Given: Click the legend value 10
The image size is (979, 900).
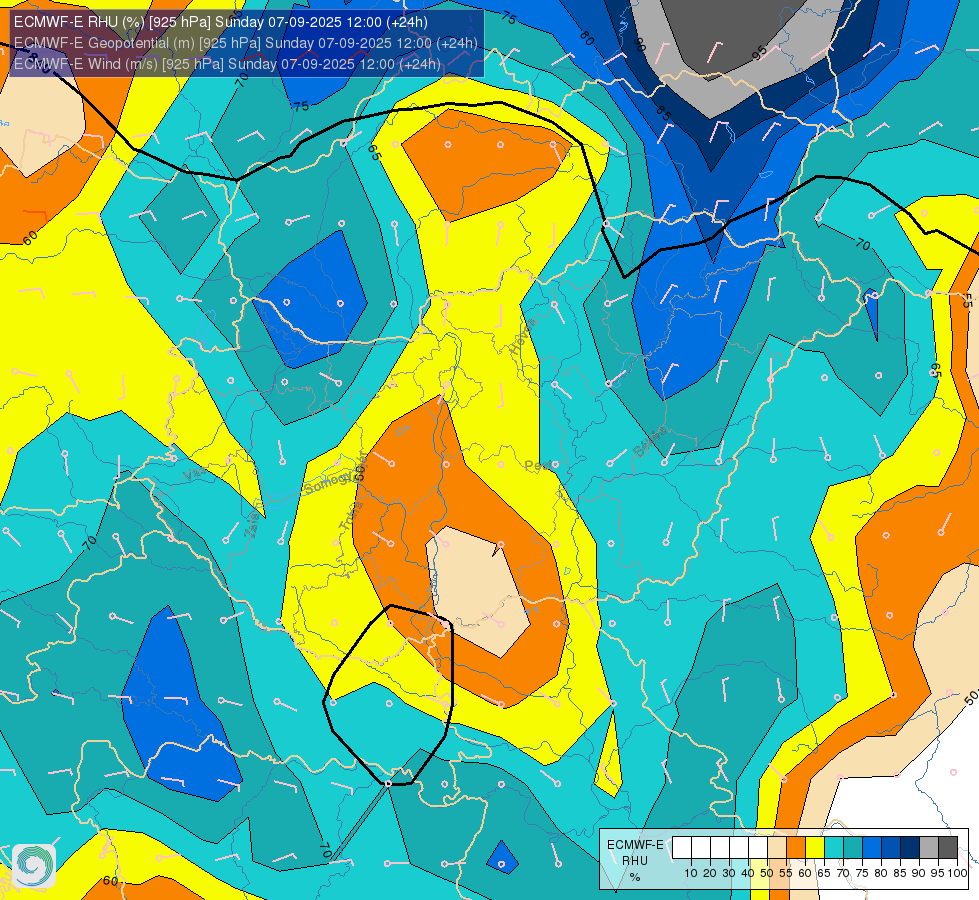Looking at the screenshot, I should (691, 873).
